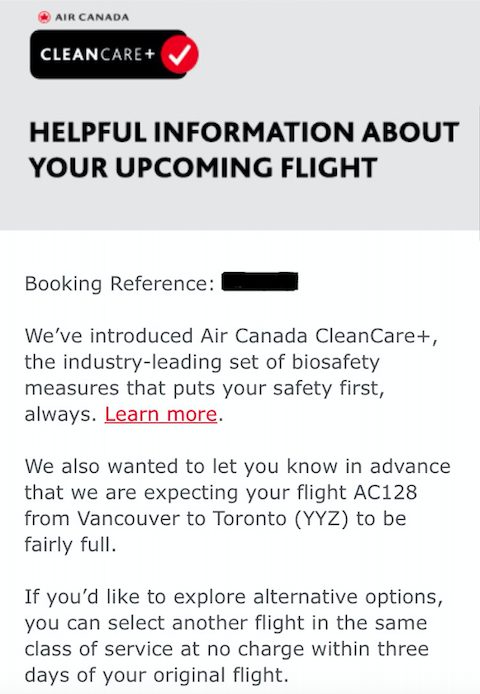Click the Air Canada wordmark text
The image size is (480, 694).
[92, 17]
